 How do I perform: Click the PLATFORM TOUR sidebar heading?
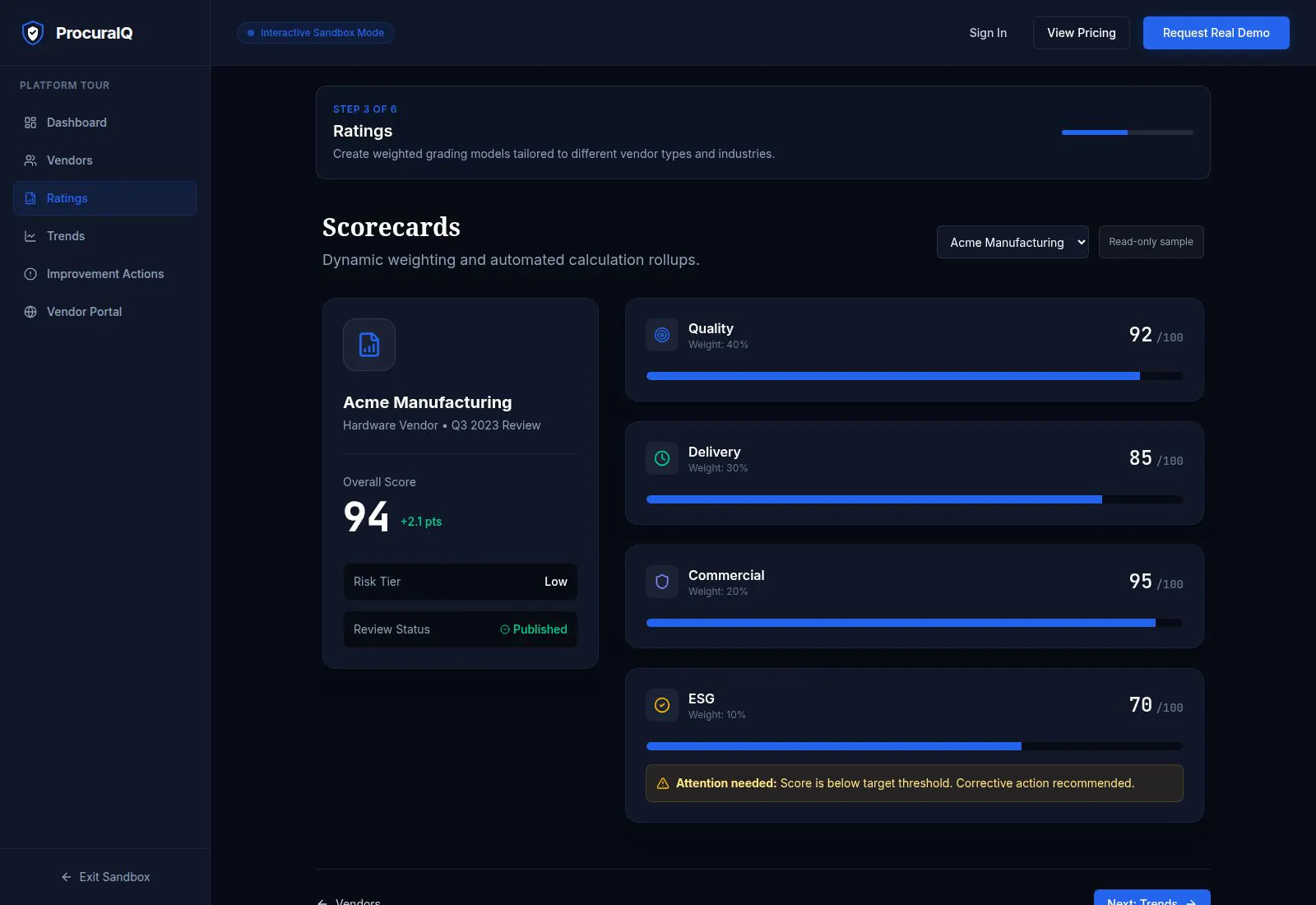pos(64,86)
